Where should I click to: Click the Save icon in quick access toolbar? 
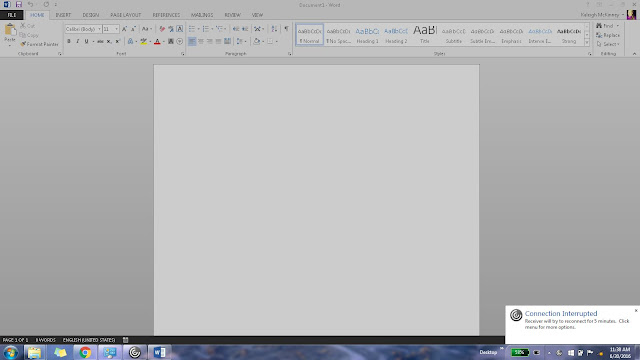coord(19,4)
